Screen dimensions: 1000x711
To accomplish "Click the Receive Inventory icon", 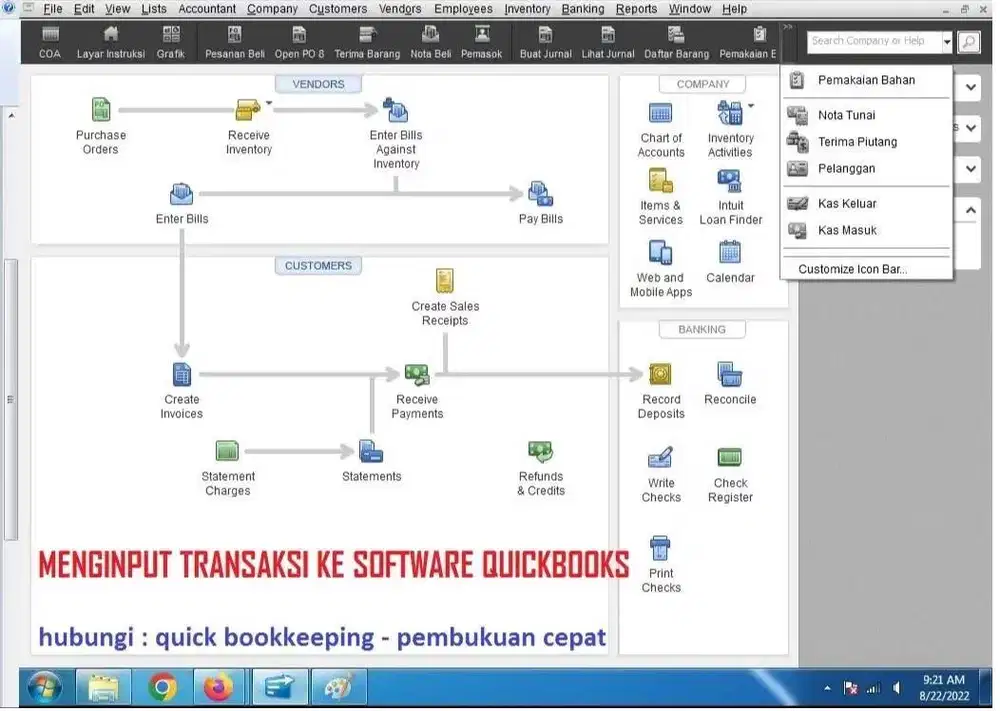I will click(247, 111).
